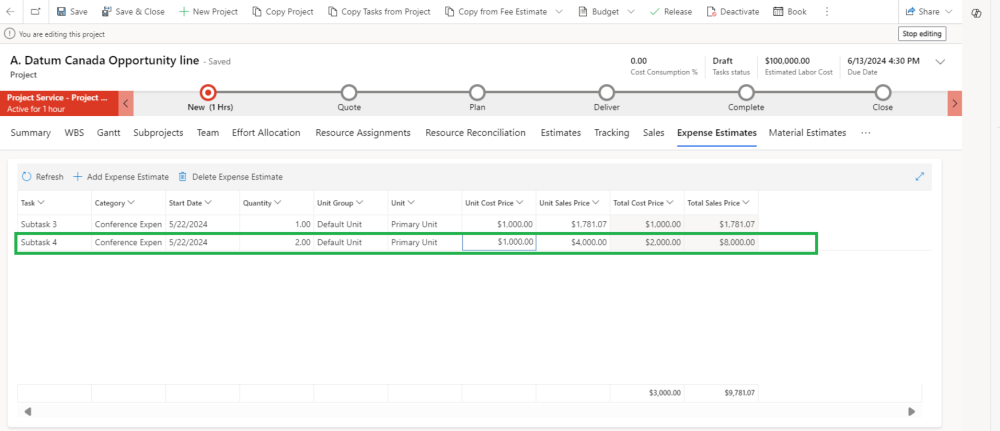Click the Book command icon
The image size is (1000, 431).
tap(779, 12)
